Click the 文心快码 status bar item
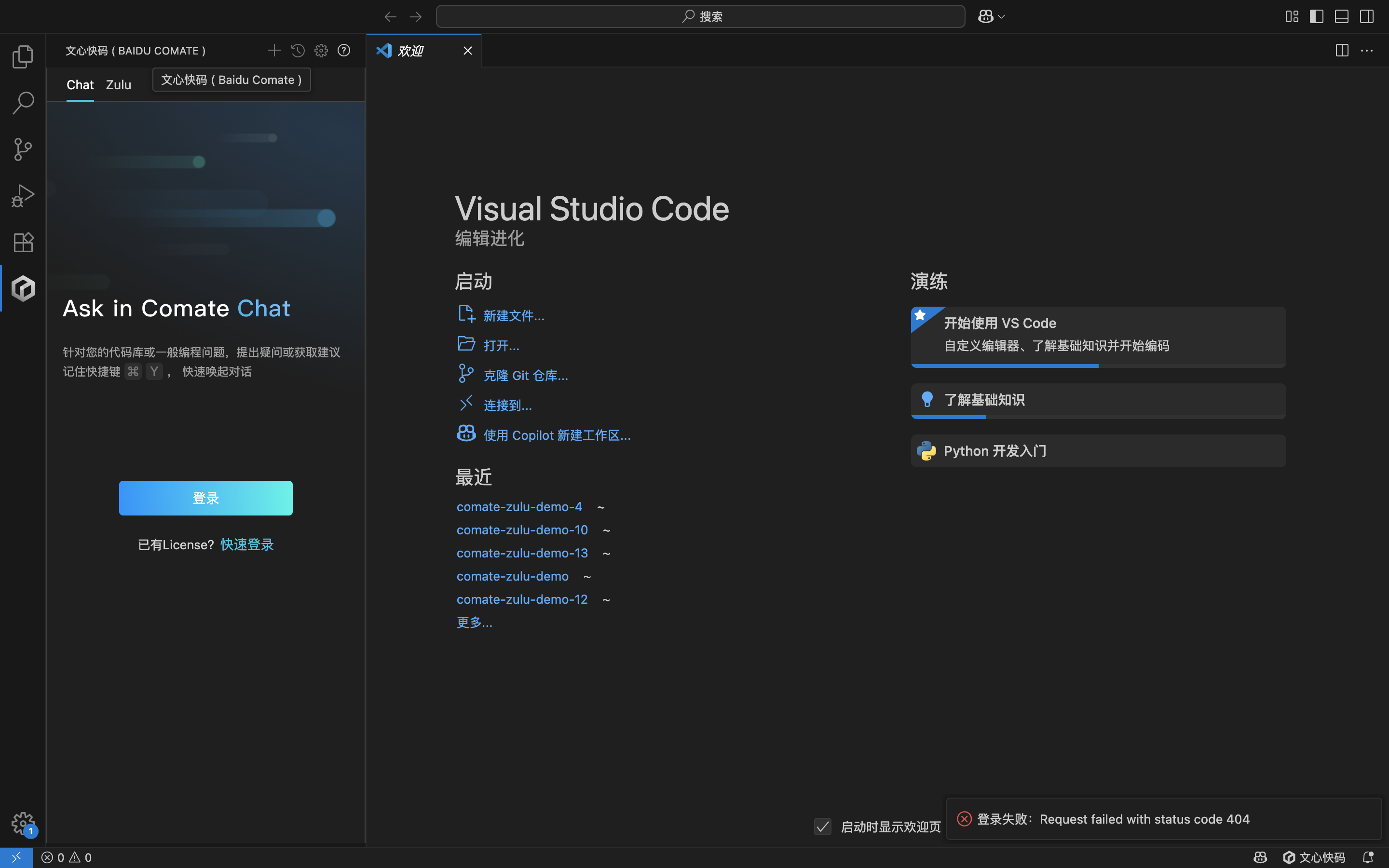1389x868 pixels. tap(1314, 857)
